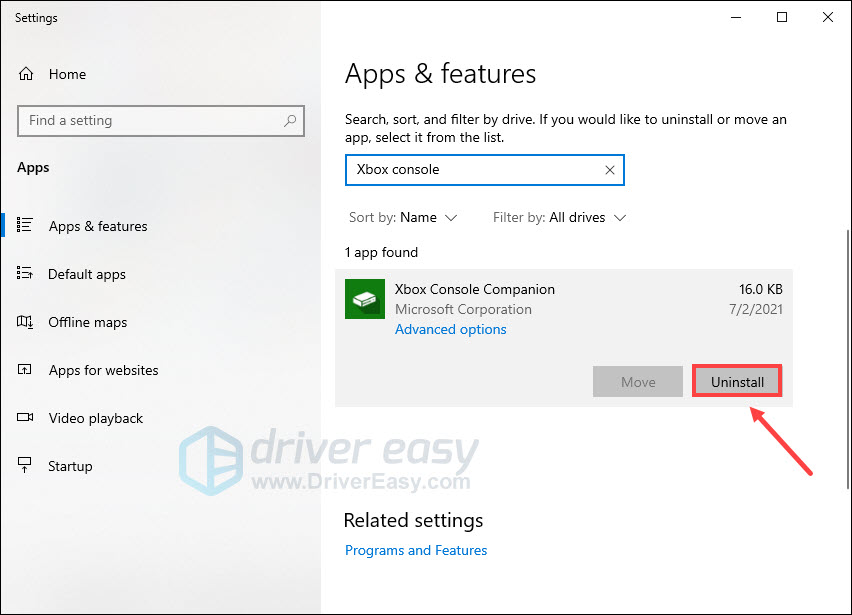The width and height of the screenshot is (852, 615).
Task: Click the disabled Move button
Action: (x=637, y=381)
